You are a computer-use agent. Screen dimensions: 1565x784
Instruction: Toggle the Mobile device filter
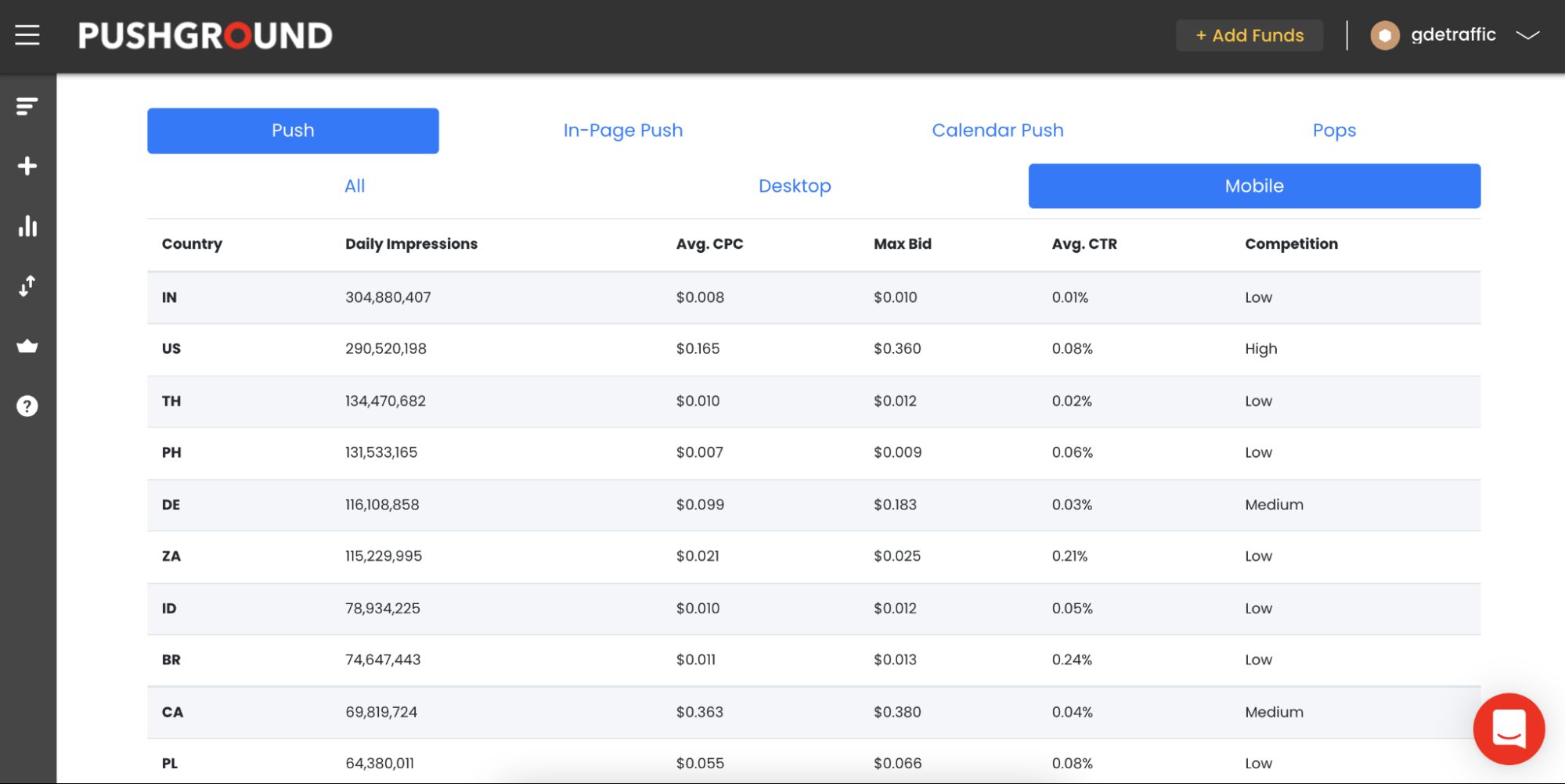[x=1253, y=185]
